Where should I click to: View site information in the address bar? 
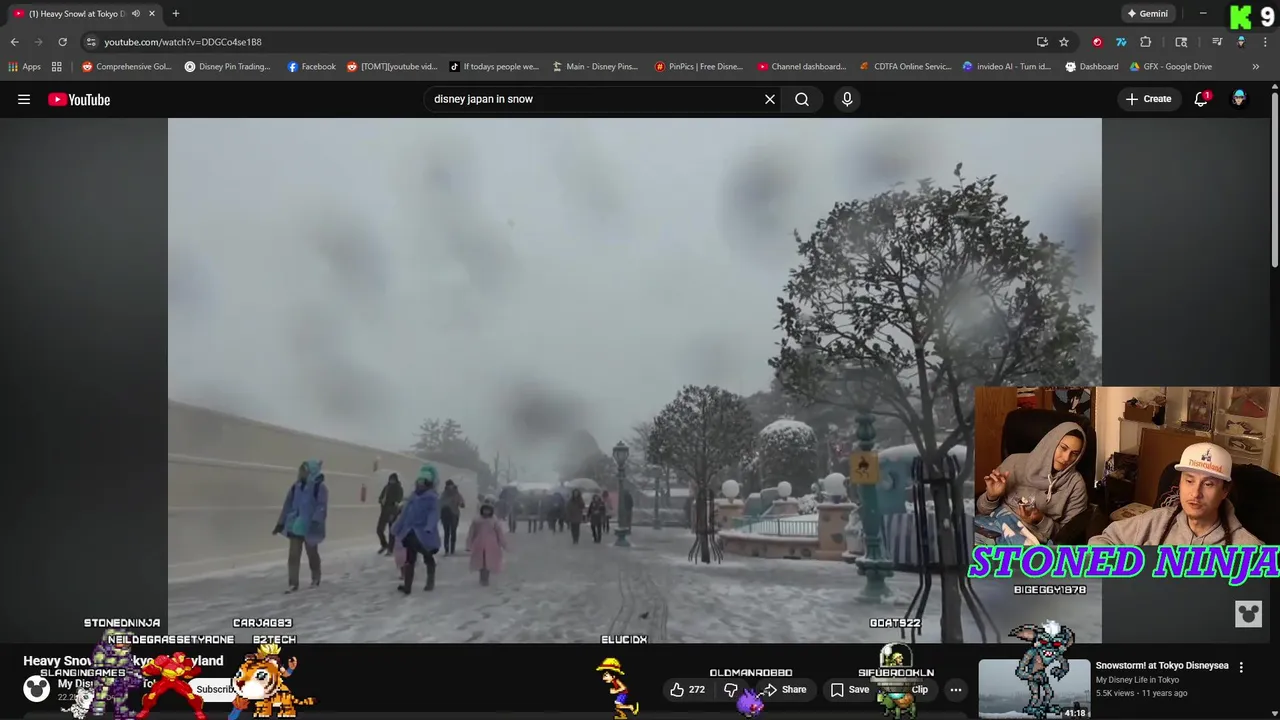(91, 42)
